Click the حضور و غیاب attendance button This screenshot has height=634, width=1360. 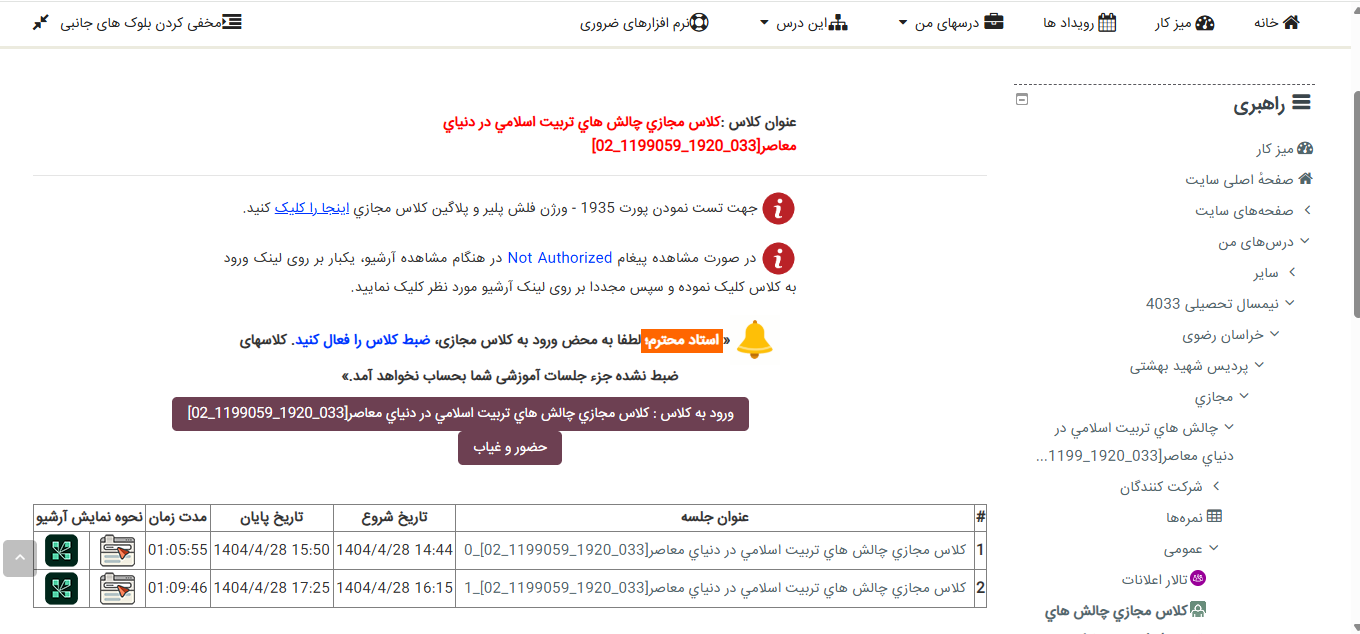(x=510, y=447)
